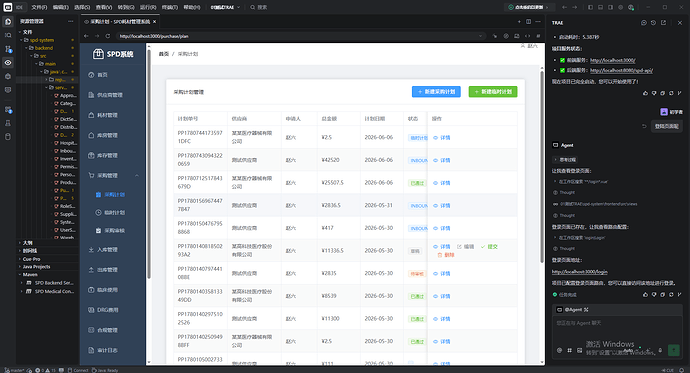This screenshot has height=373, width=690.
Task: Open the 终端(T) menu
Action: click(x=170, y=7)
